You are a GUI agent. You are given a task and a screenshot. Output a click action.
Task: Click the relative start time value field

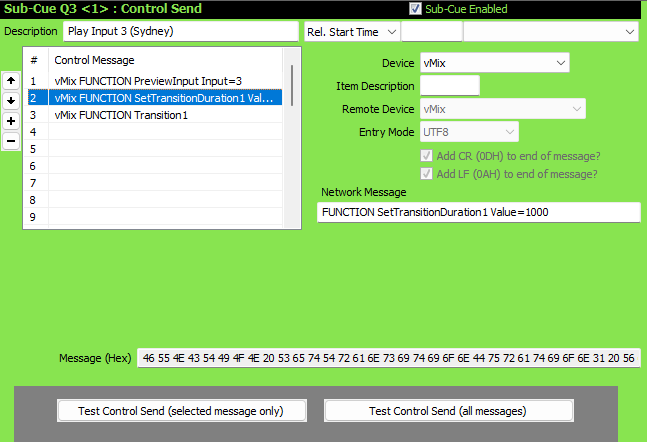(x=432, y=32)
